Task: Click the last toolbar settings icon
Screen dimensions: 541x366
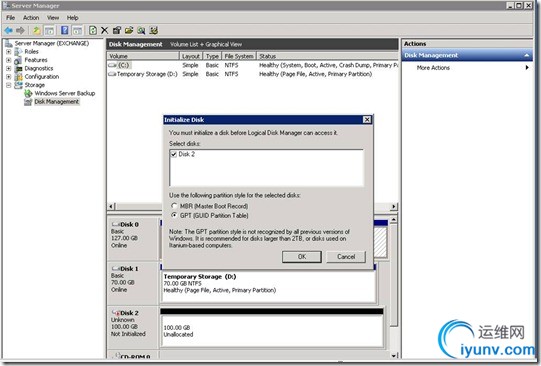Action: 154,30
